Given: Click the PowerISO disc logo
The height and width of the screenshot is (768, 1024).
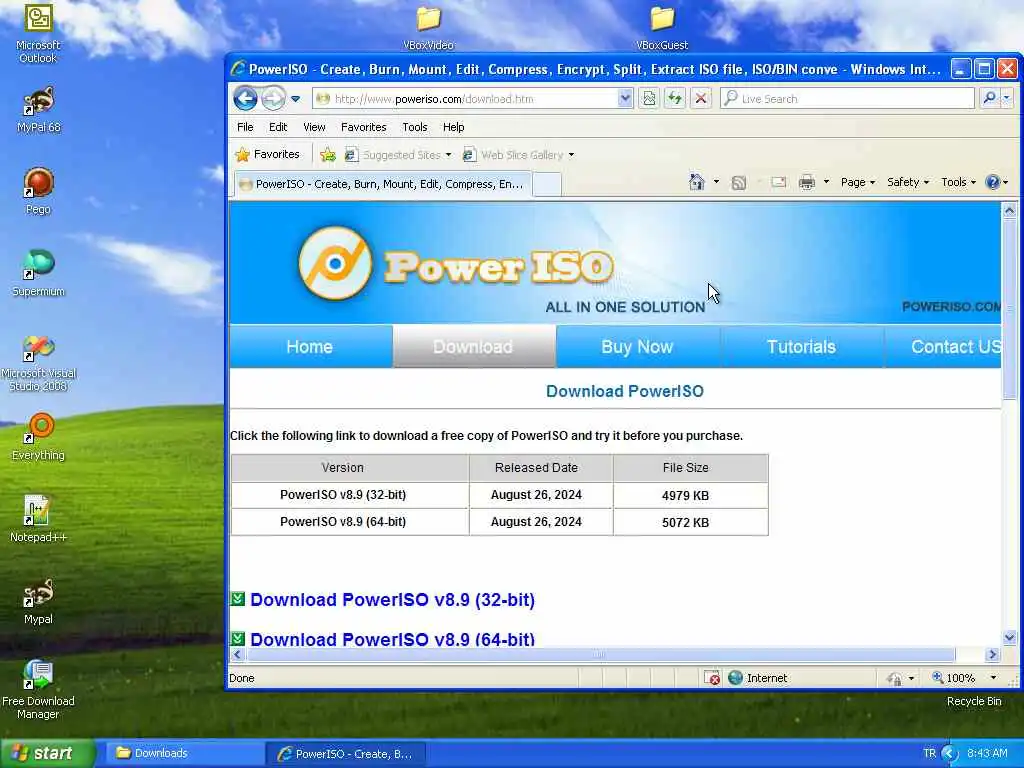Looking at the screenshot, I should [x=336, y=263].
